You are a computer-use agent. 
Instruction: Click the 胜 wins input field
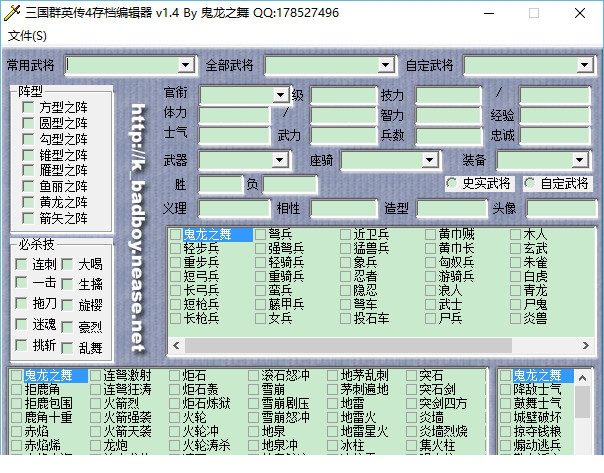221,184
